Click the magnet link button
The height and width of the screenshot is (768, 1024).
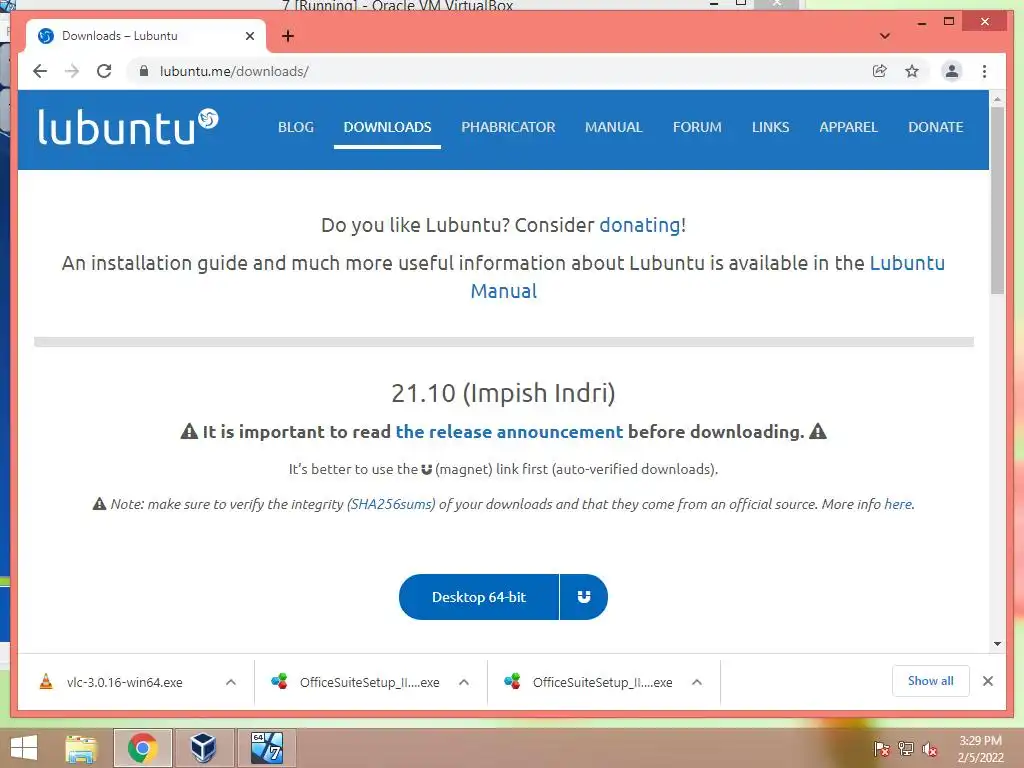click(x=584, y=597)
